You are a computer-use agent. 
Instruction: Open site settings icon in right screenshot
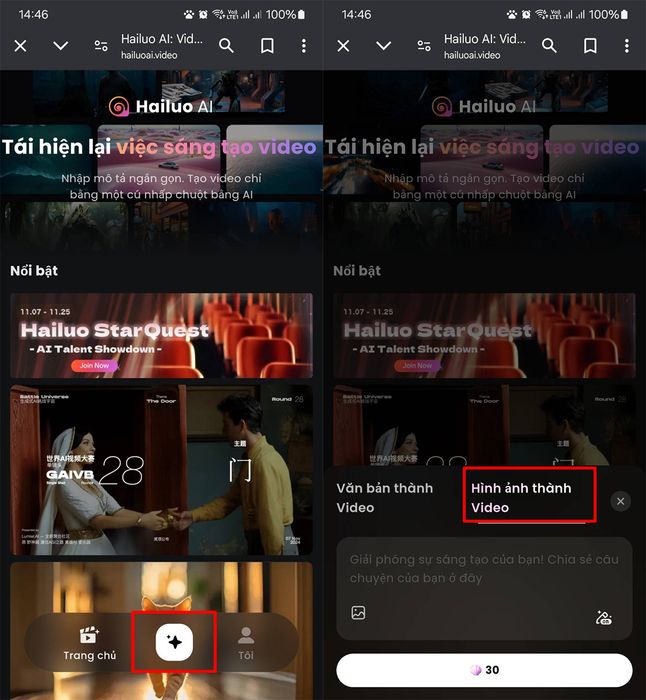click(x=424, y=46)
